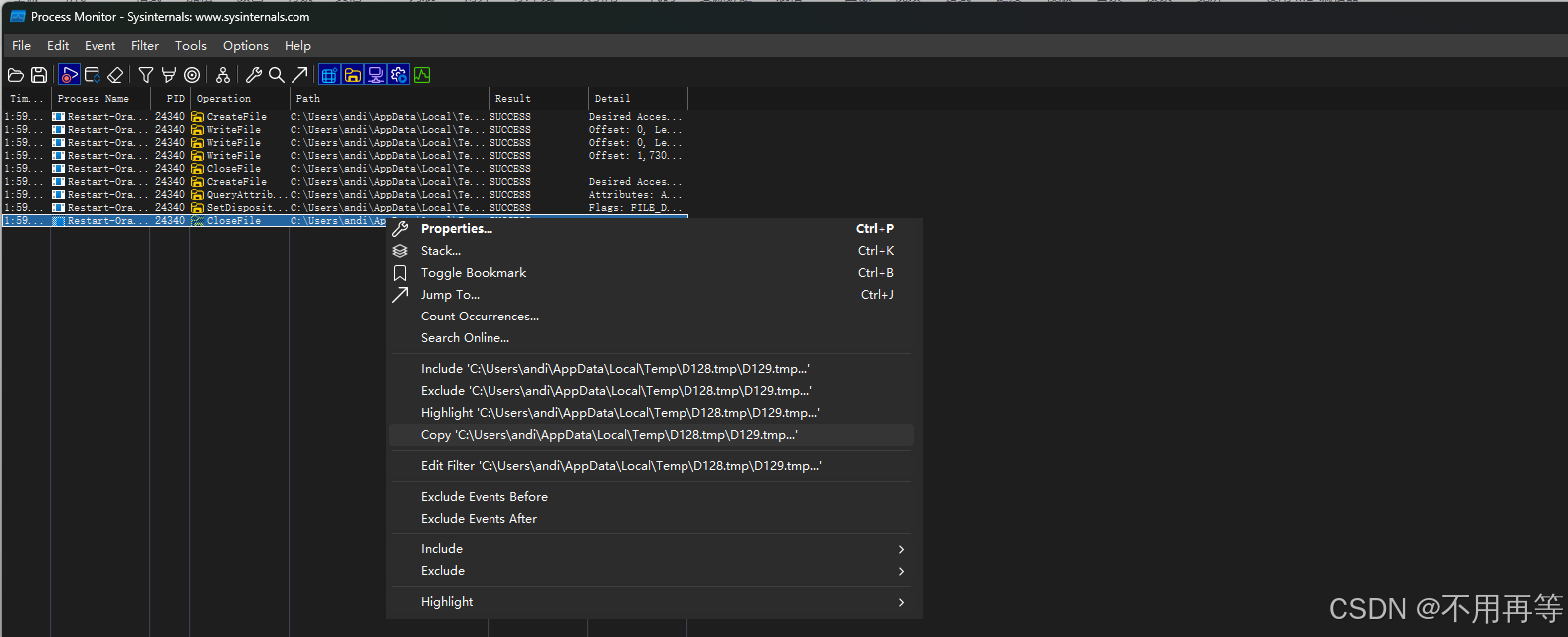
Task: Expand the Include submenu arrow
Action: 901,549
